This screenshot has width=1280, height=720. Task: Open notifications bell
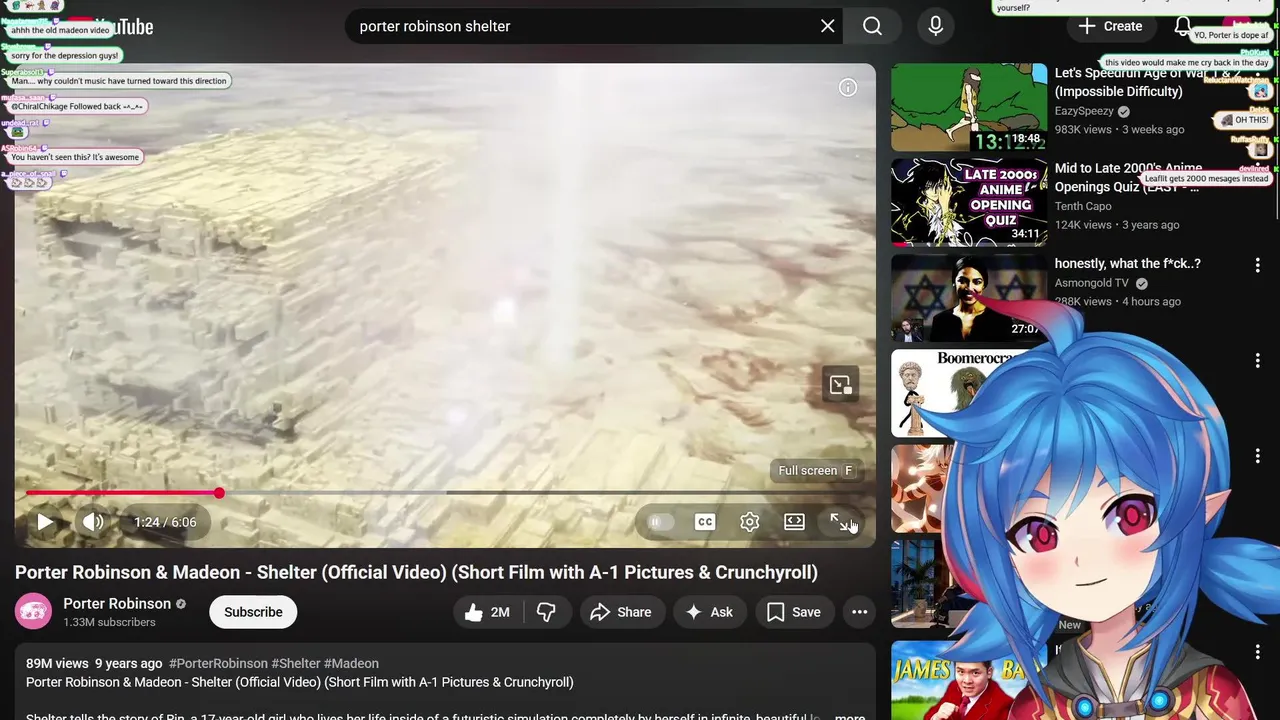1183,26
